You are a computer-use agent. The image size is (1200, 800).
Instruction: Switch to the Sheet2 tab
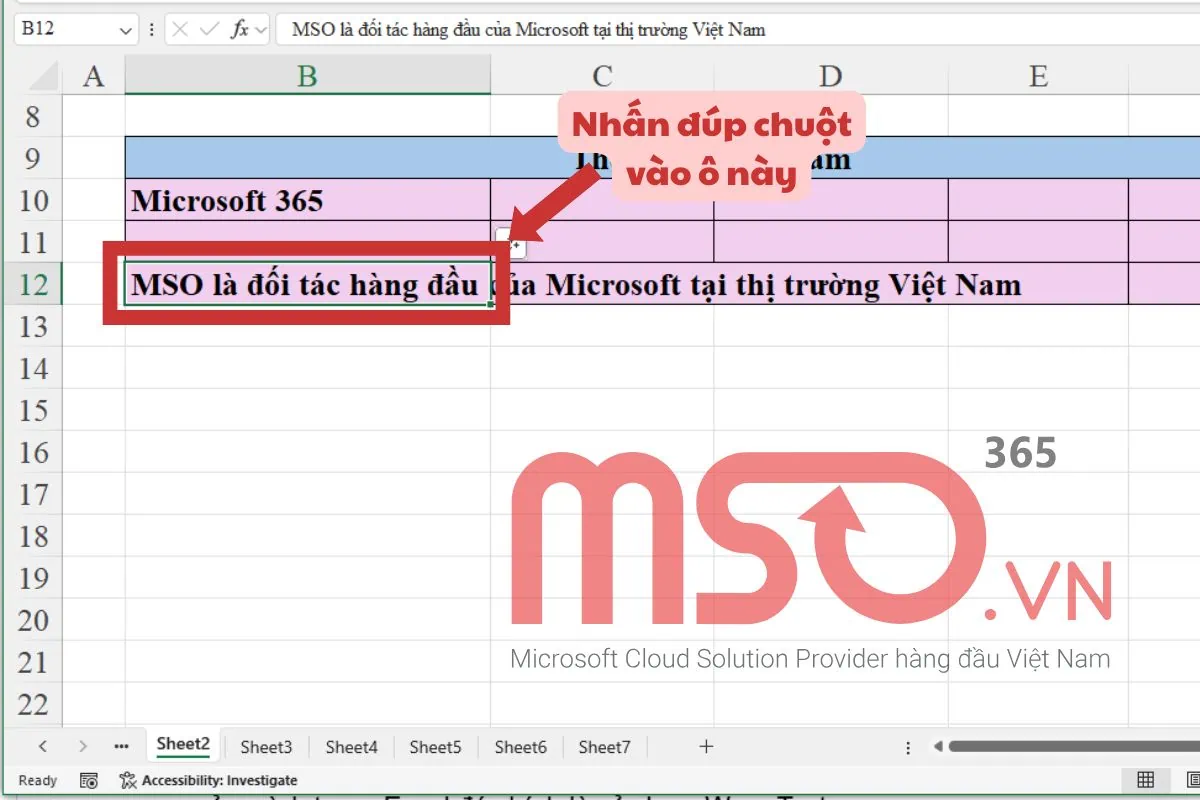point(183,744)
